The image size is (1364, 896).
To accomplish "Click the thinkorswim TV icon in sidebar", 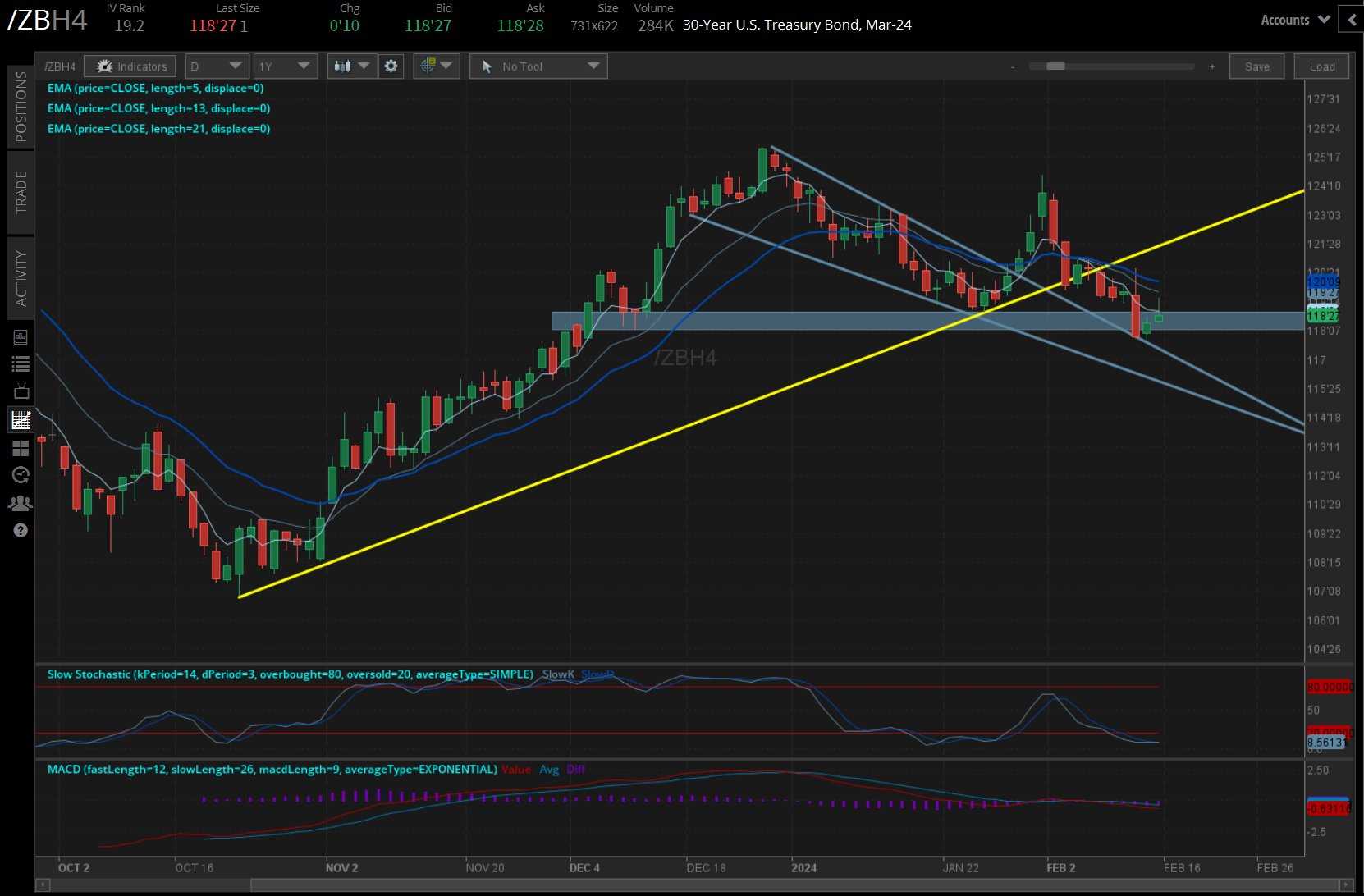I will [x=21, y=391].
